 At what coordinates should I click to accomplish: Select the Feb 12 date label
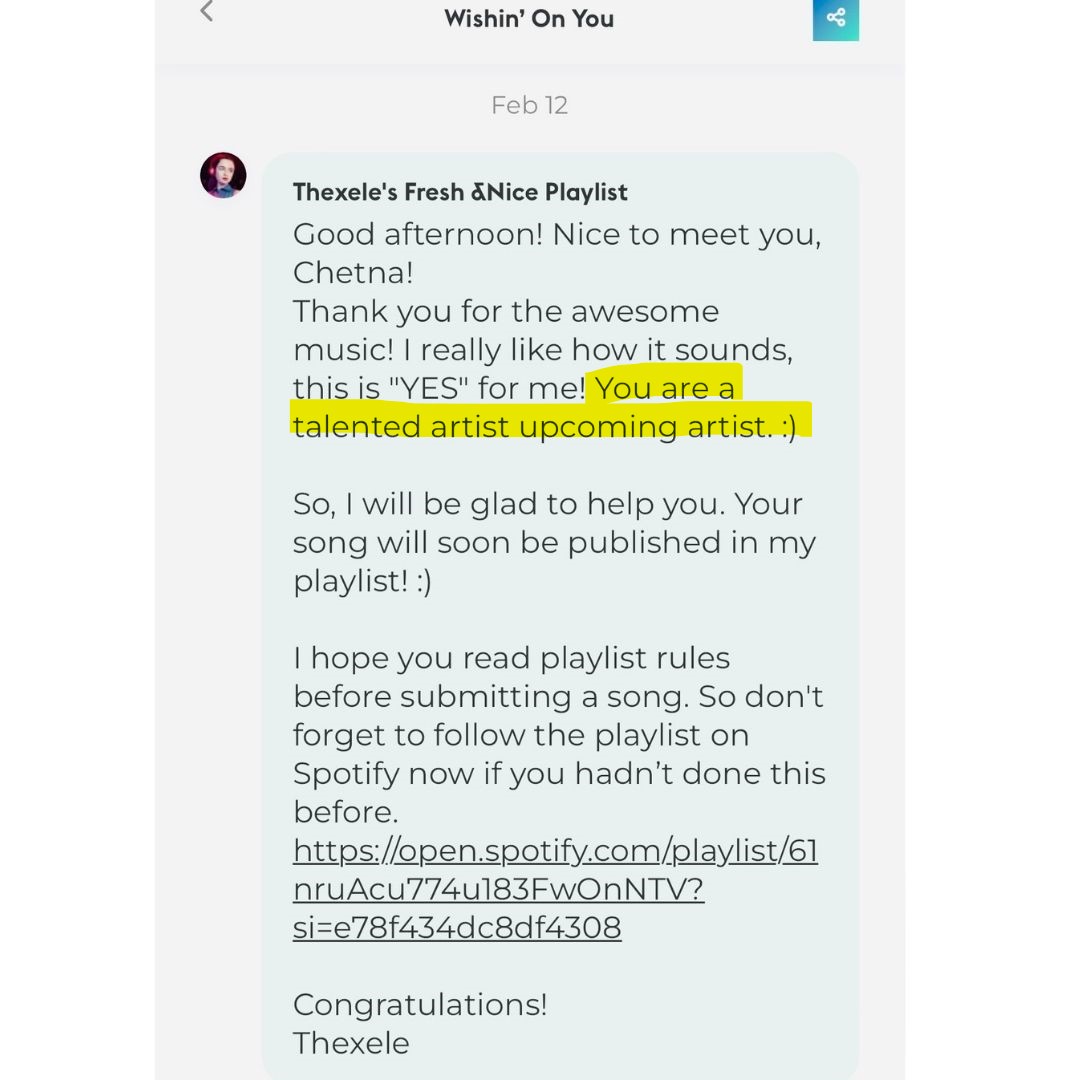(529, 105)
